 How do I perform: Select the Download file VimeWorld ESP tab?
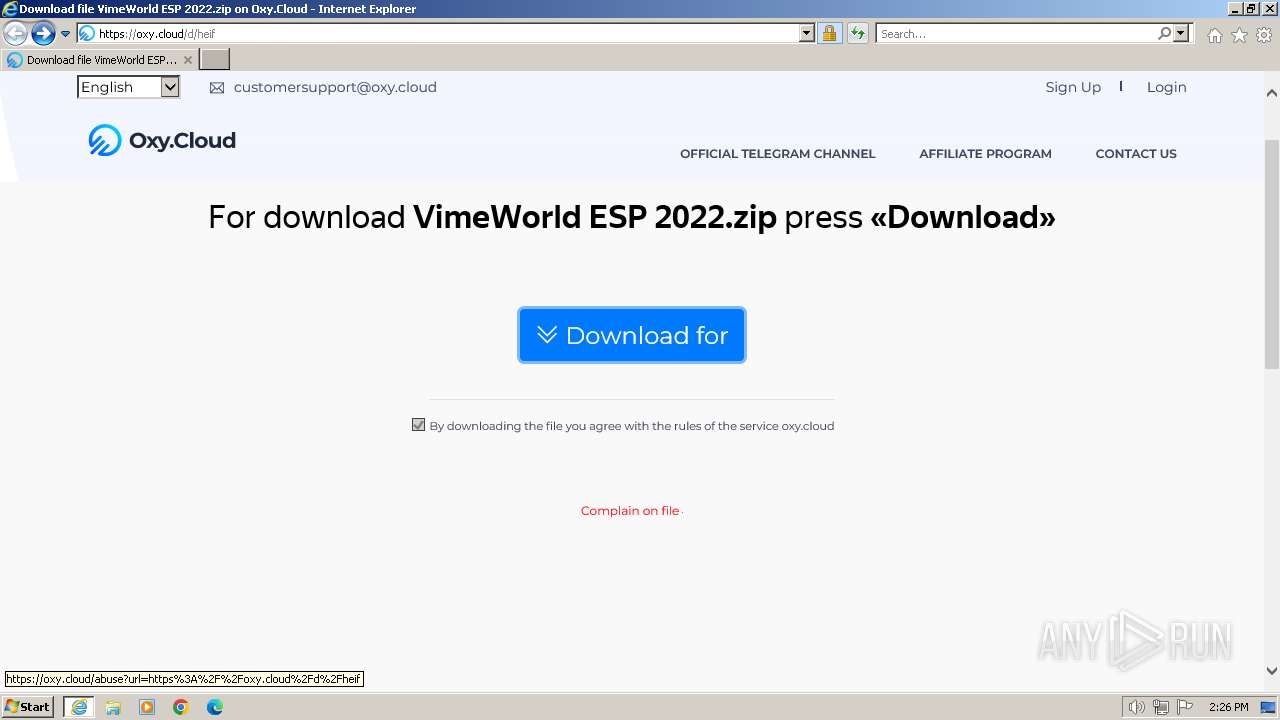click(x=99, y=60)
